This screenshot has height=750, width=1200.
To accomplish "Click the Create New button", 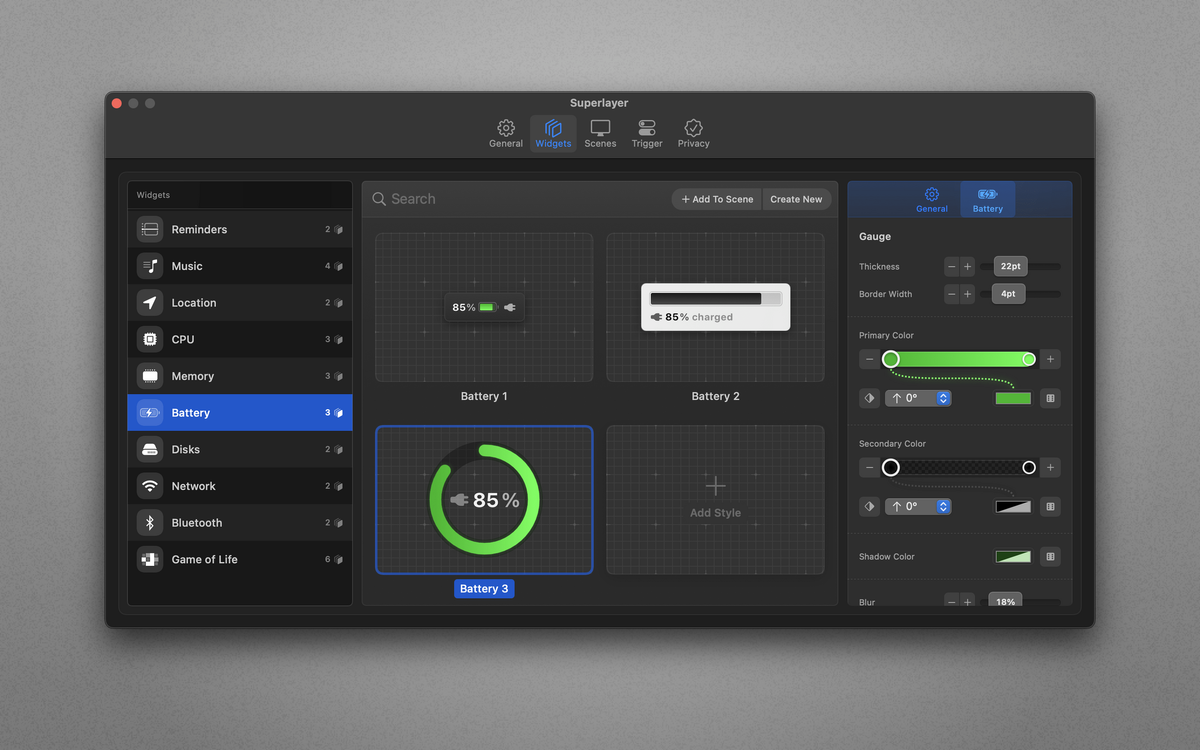I will [797, 199].
